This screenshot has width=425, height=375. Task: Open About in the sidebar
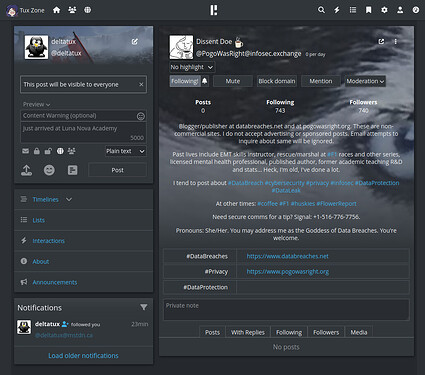click(x=41, y=261)
